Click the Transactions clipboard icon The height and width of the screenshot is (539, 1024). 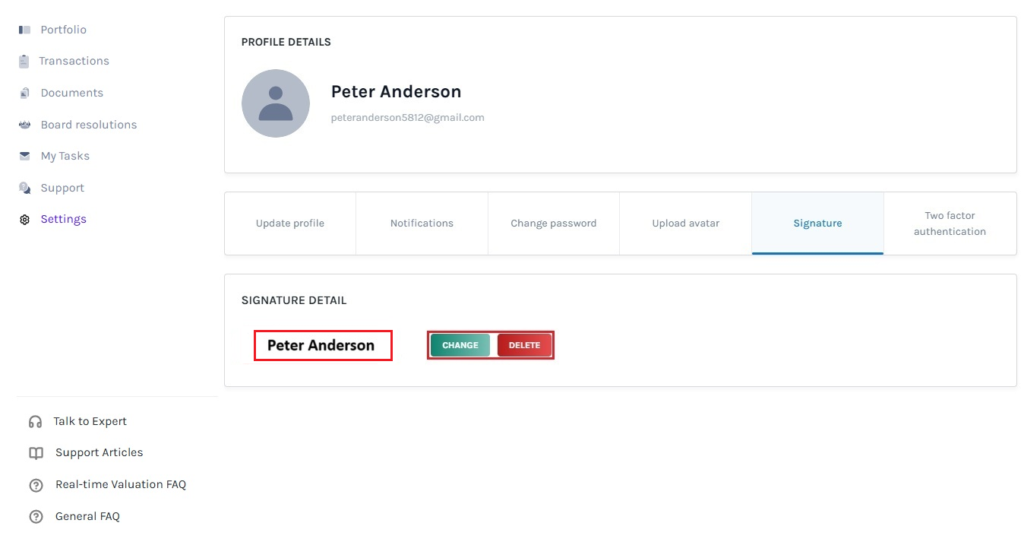tap(24, 61)
